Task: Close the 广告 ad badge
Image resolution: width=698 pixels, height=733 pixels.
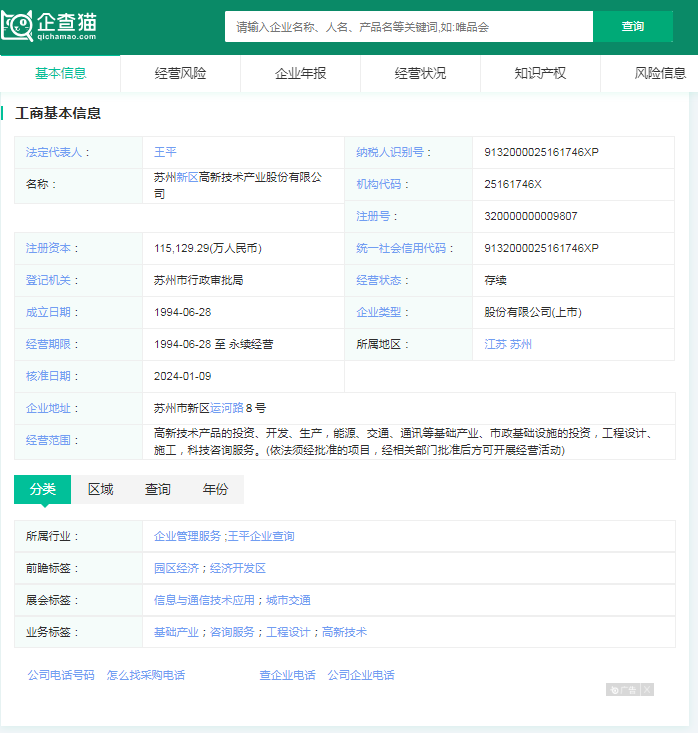Action: (647, 690)
